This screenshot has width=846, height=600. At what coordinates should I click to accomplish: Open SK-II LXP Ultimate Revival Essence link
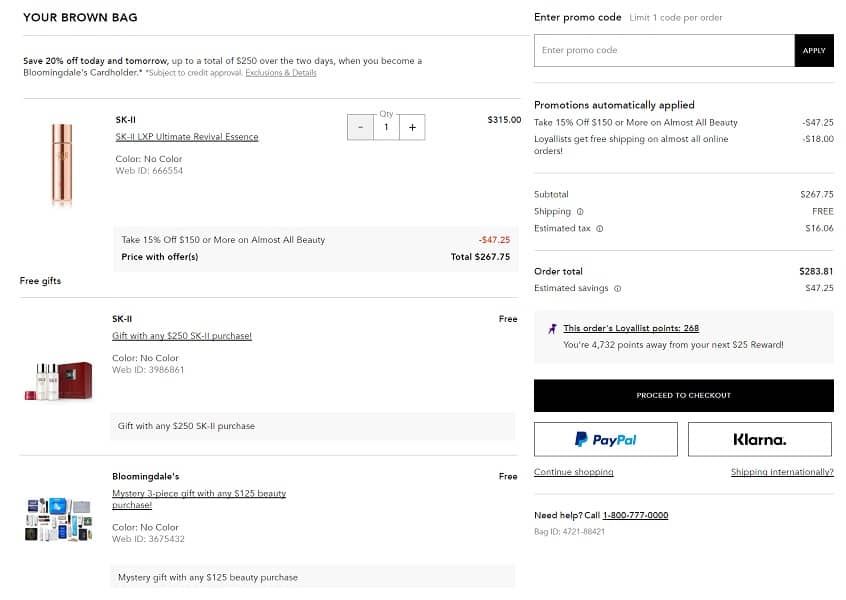coord(187,137)
